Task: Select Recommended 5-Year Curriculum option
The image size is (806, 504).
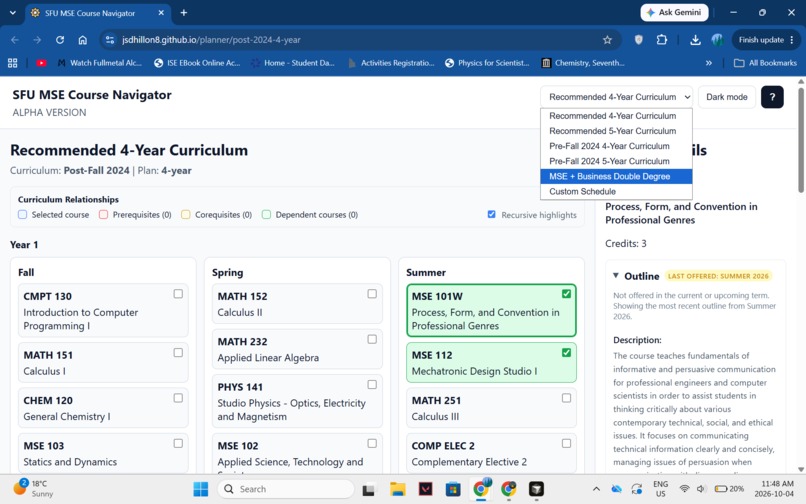Action: point(616,131)
